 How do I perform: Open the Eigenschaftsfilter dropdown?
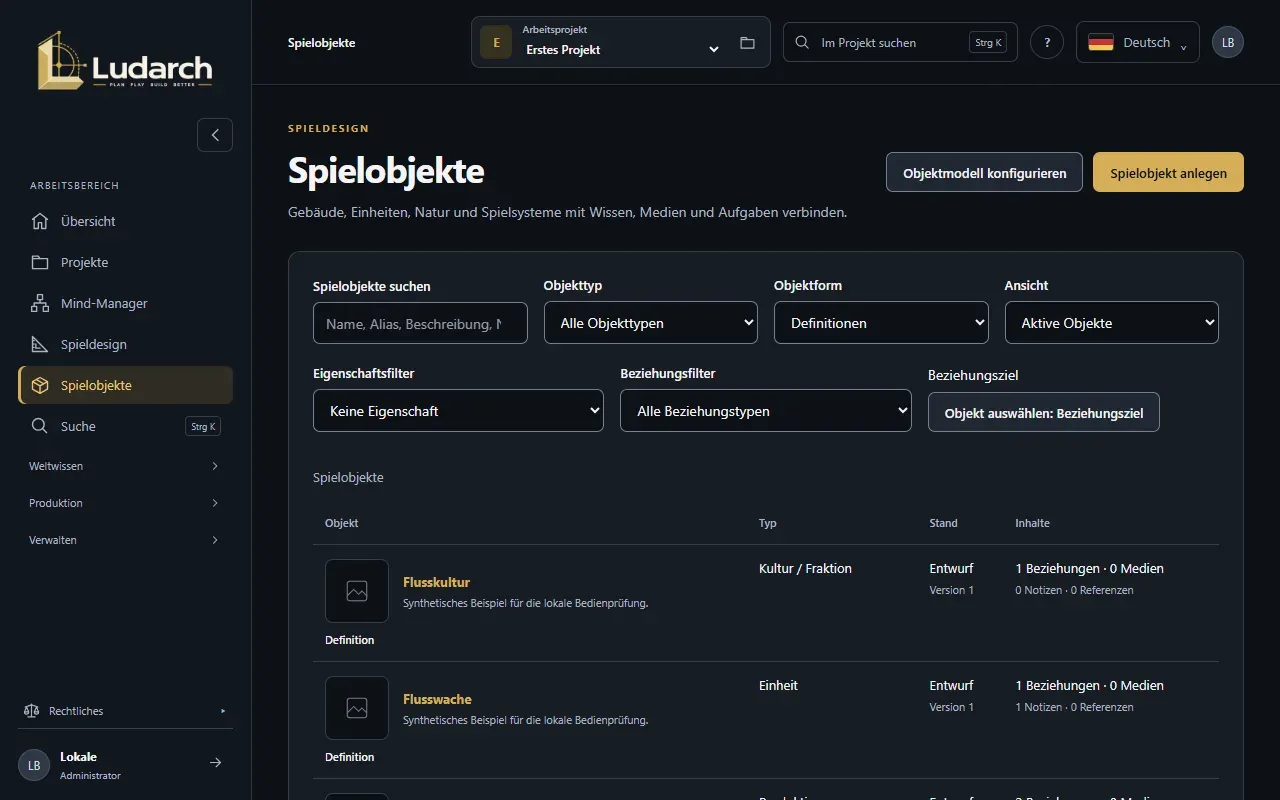pos(458,411)
